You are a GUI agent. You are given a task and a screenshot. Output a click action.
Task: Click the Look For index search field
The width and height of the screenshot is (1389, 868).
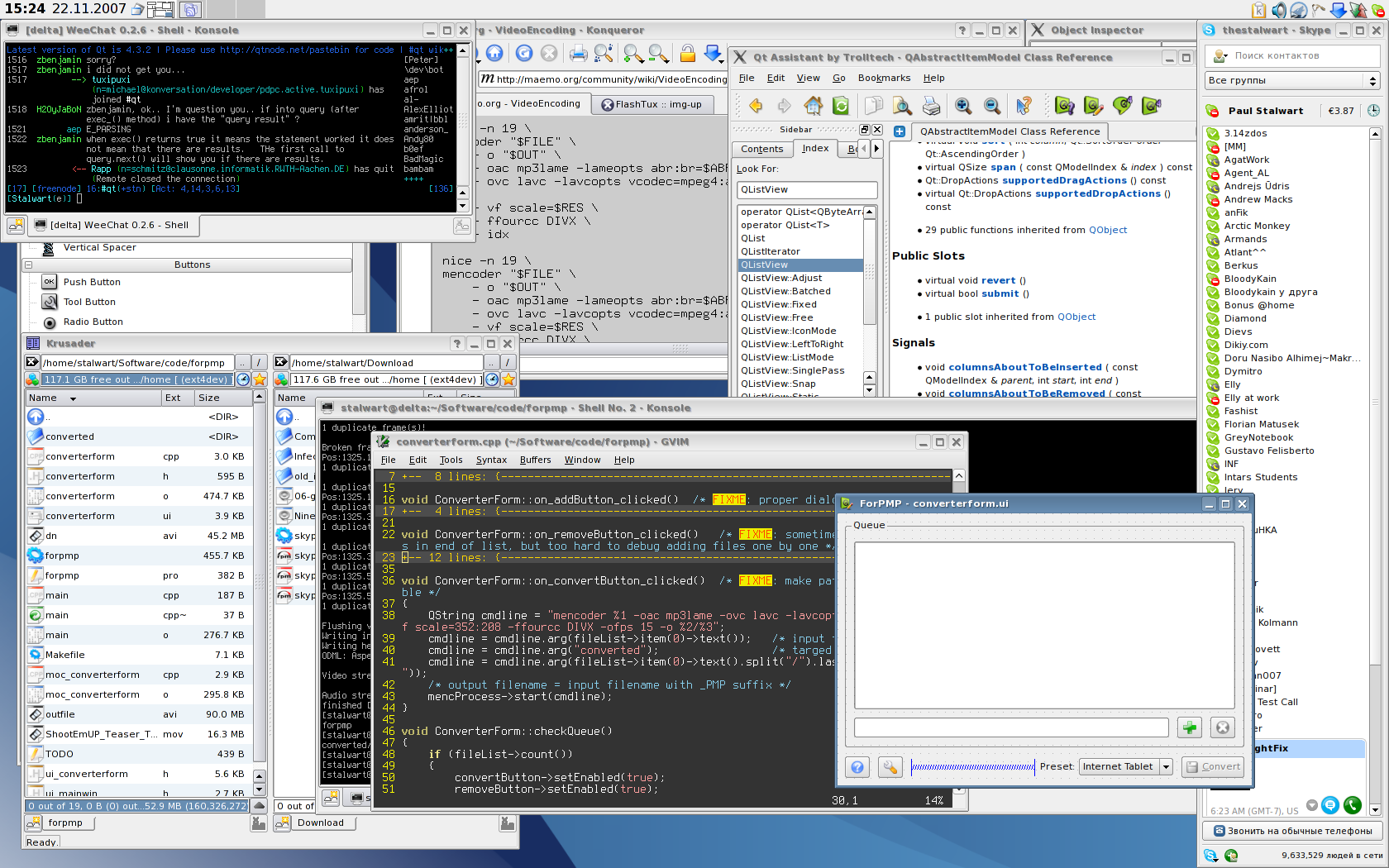point(806,190)
